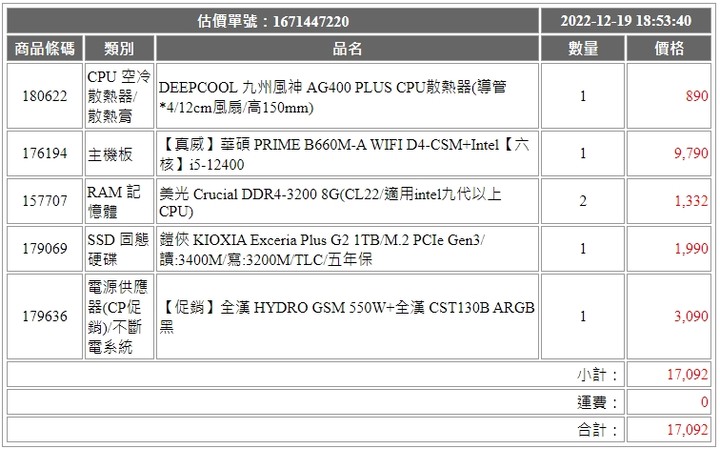This screenshot has width=720, height=449.
Task: Select product barcode 176194
Action: (x=45, y=153)
